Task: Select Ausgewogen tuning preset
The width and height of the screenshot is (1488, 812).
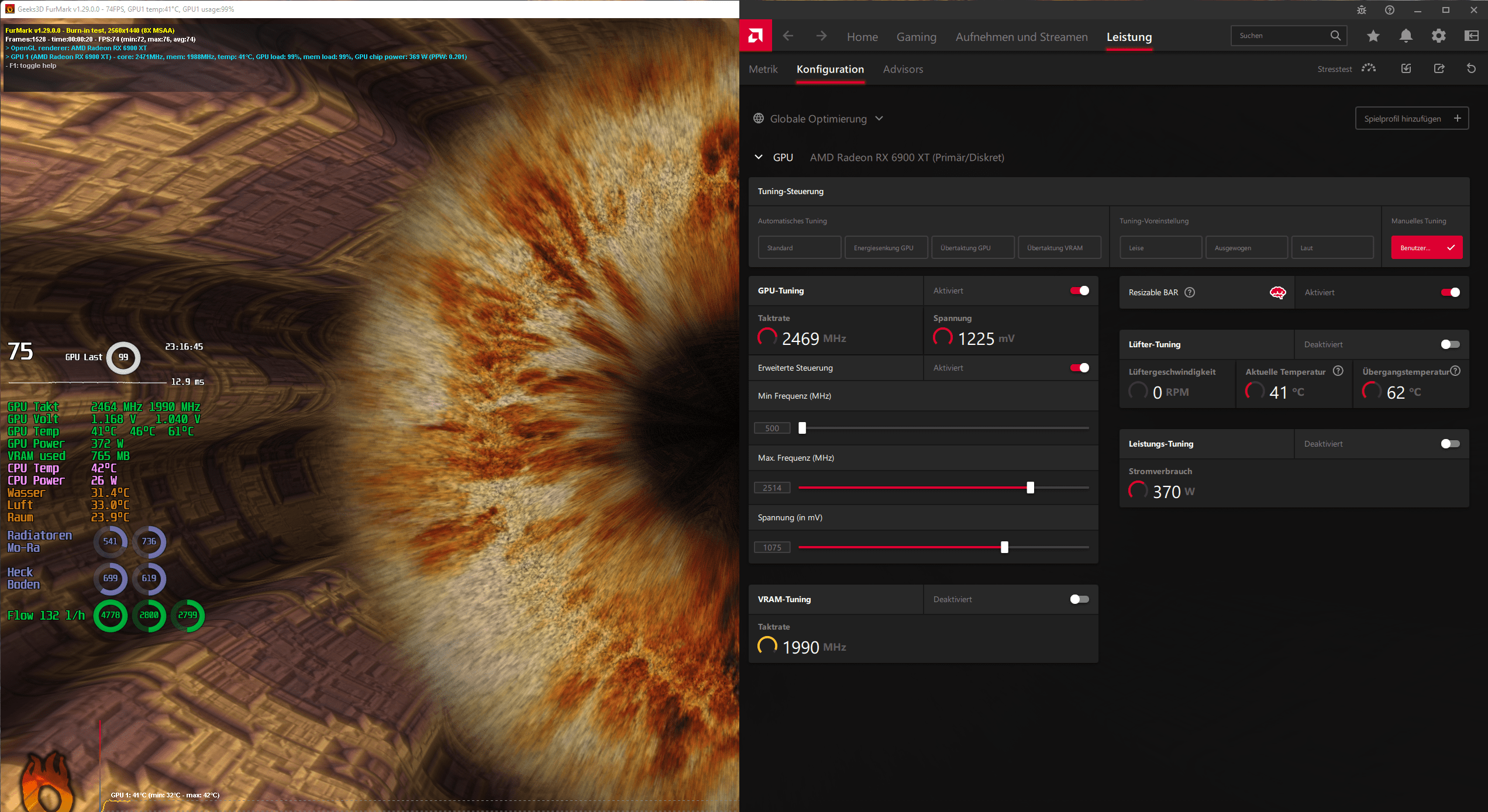Action: pos(1246,247)
